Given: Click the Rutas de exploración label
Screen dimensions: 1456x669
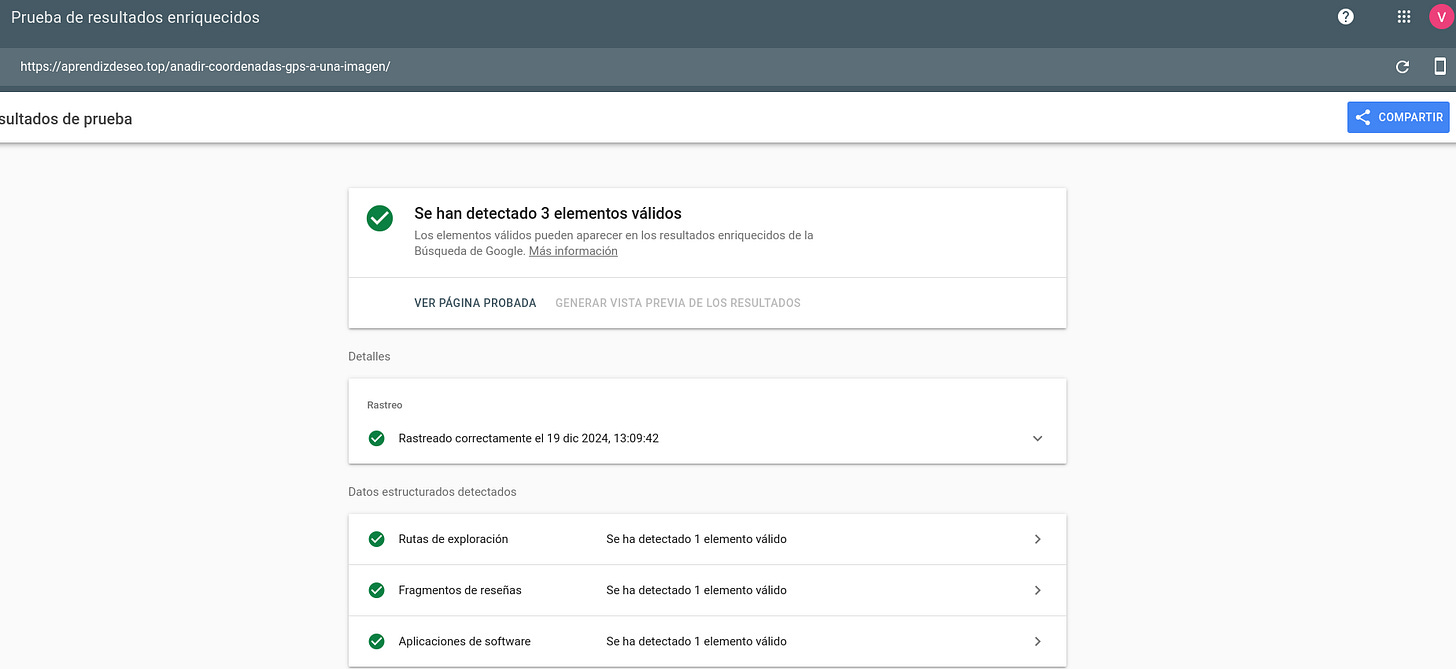Looking at the screenshot, I should (453, 539).
